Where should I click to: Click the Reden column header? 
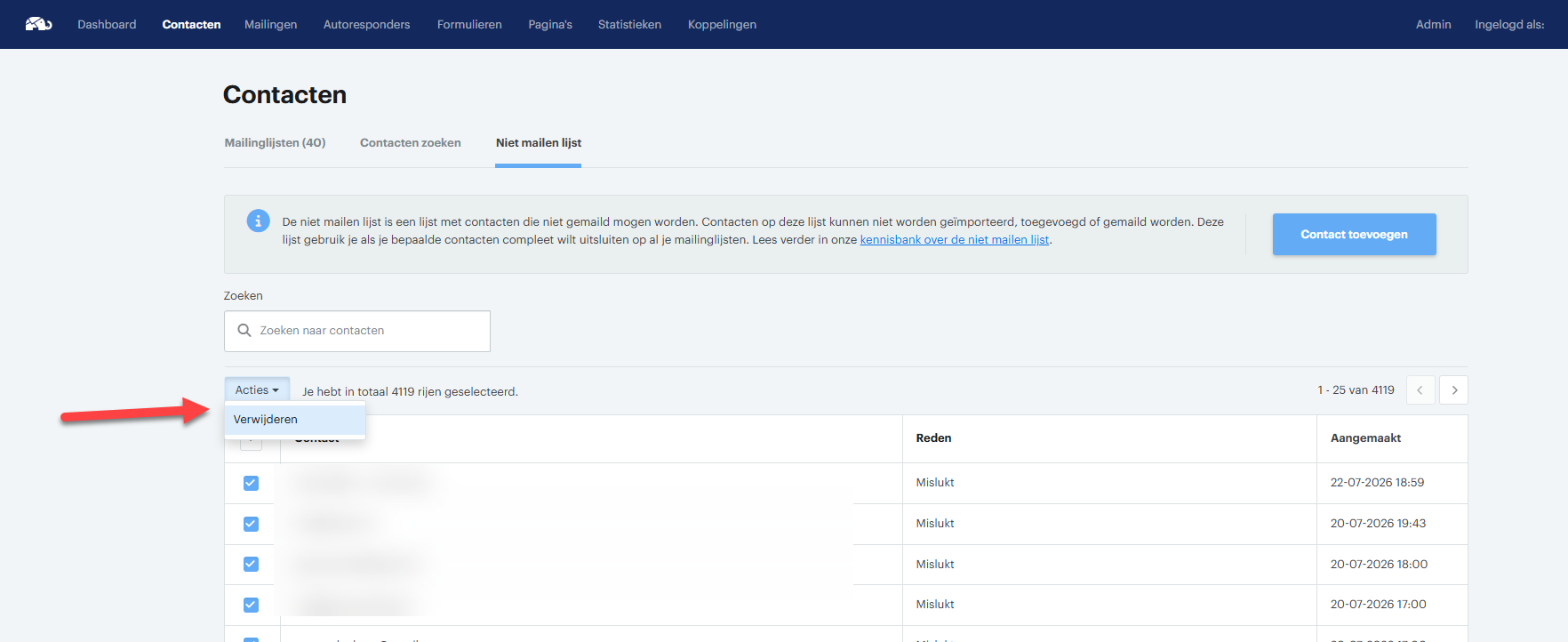coord(933,437)
